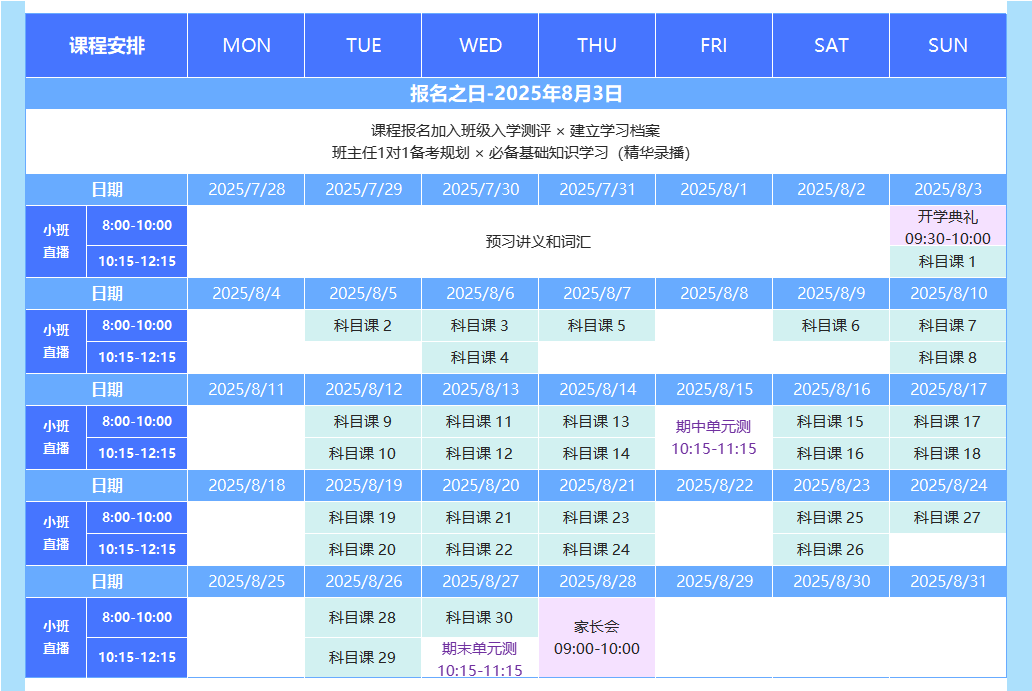The height and width of the screenshot is (691, 1032).
Task: Click the WED column header
Action: [480, 45]
